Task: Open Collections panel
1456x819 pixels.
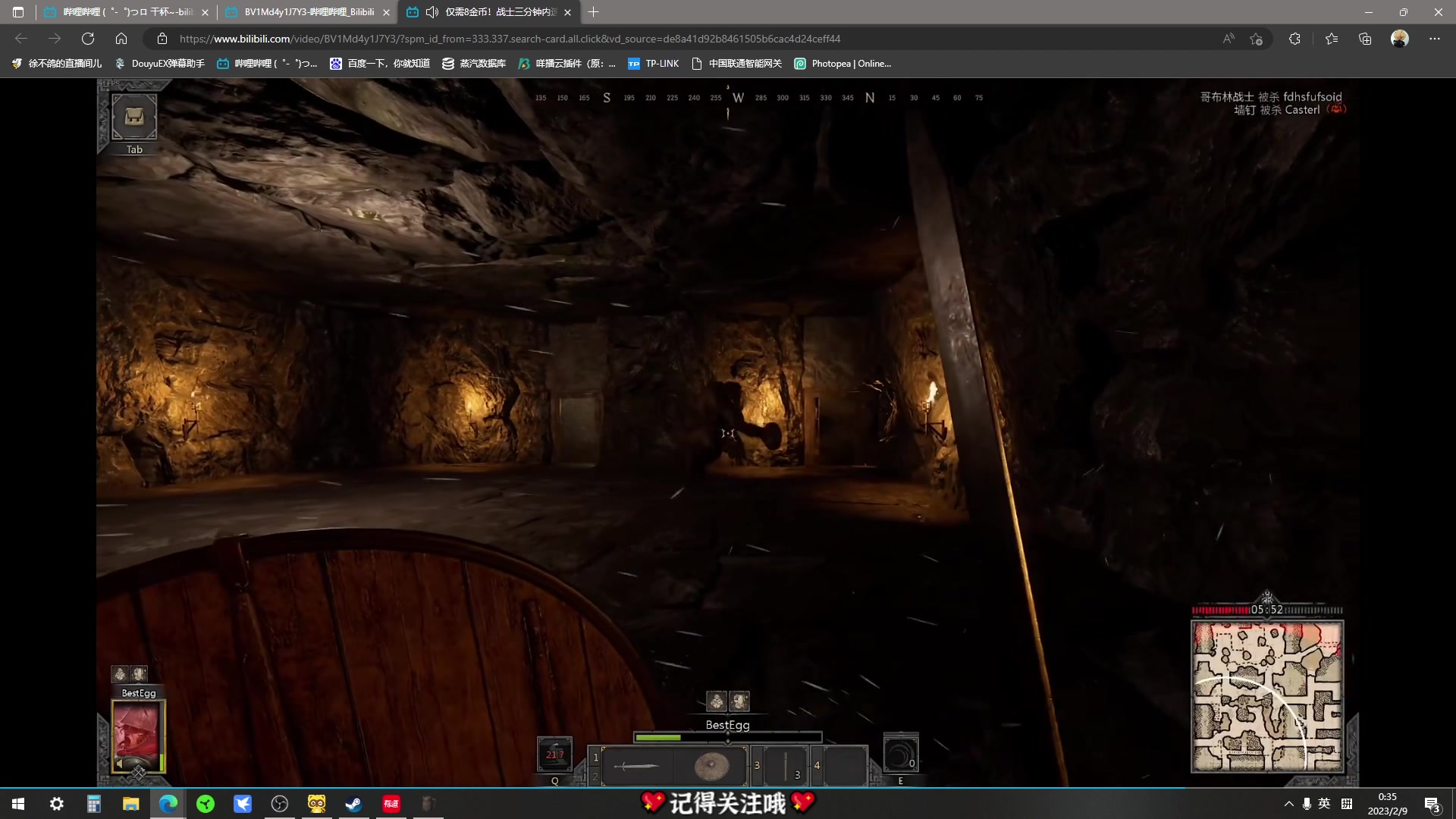Action: (x=1365, y=39)
